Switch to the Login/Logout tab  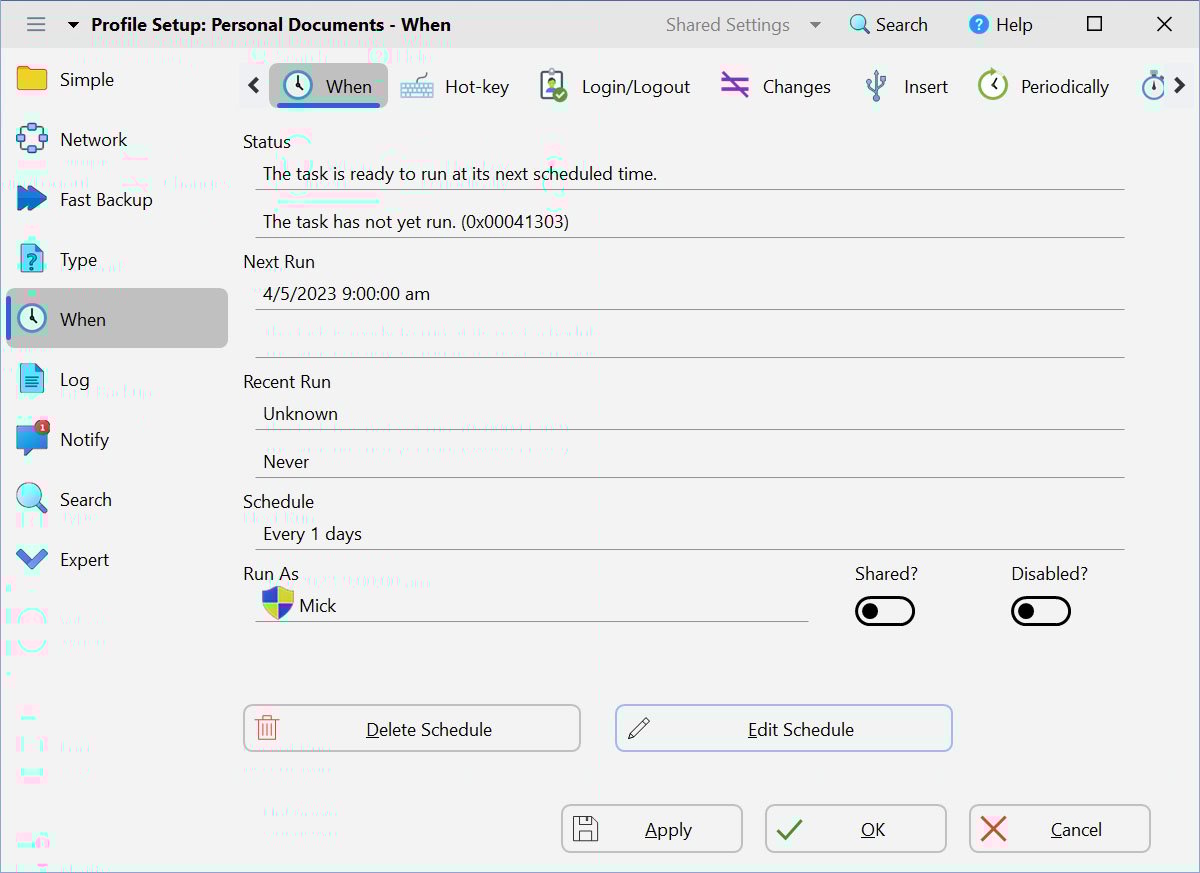click(614, 87)
